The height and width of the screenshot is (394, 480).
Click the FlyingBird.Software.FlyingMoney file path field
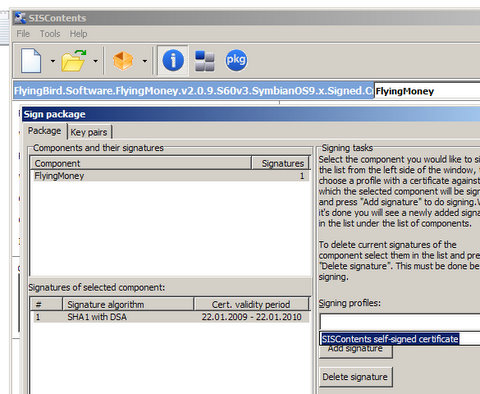(x=194, y=91)
